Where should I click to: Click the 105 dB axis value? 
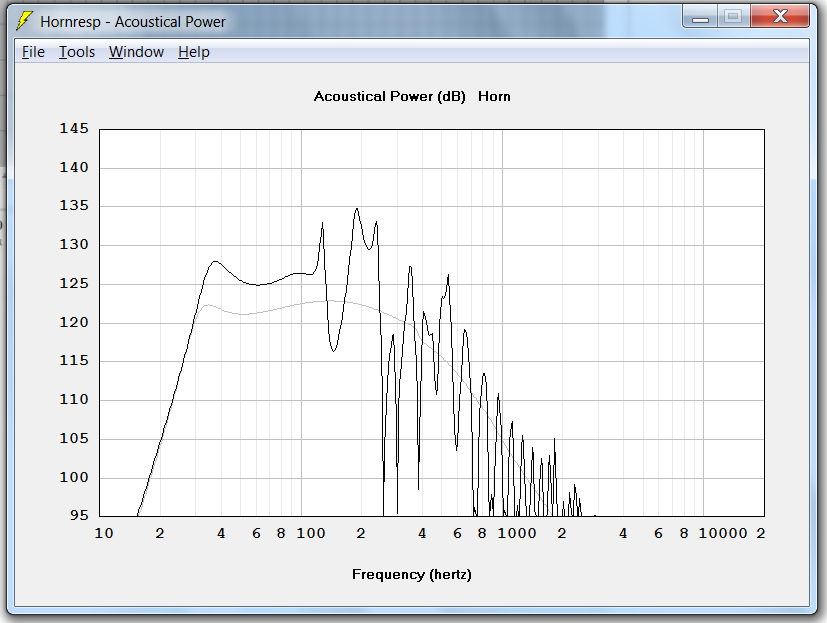(74, 438)
